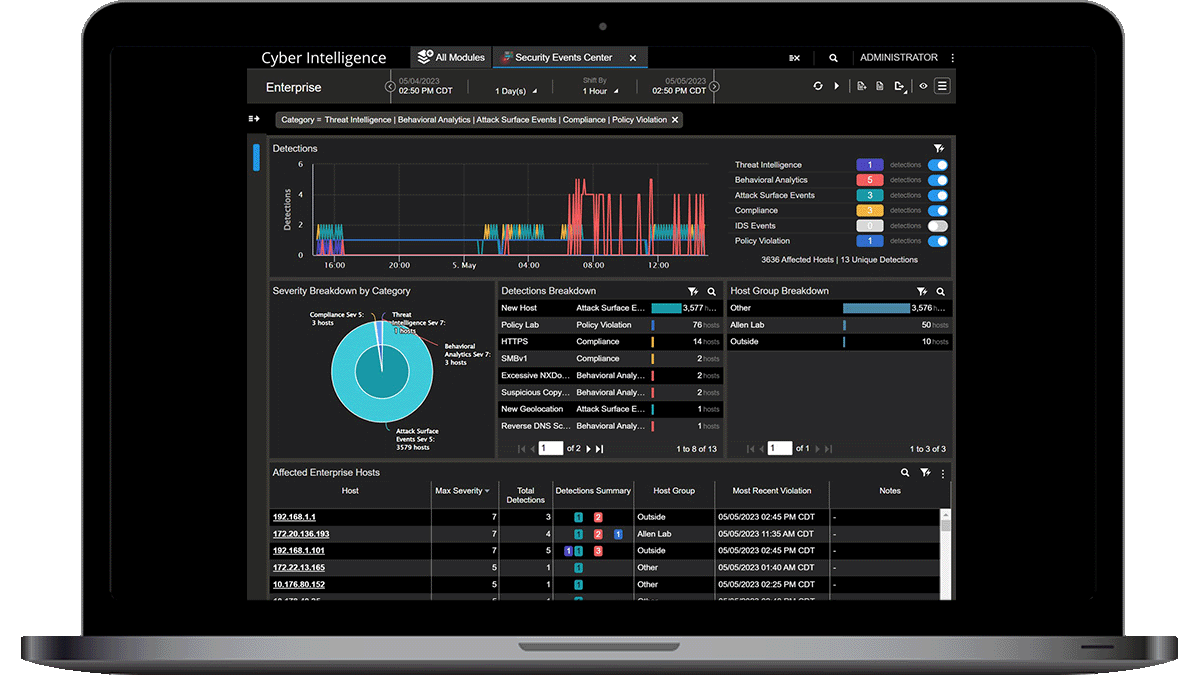This screenshot has height=675, width=1200.
Task: Open host link 192.168.1.1
Action: coord(294,517)
